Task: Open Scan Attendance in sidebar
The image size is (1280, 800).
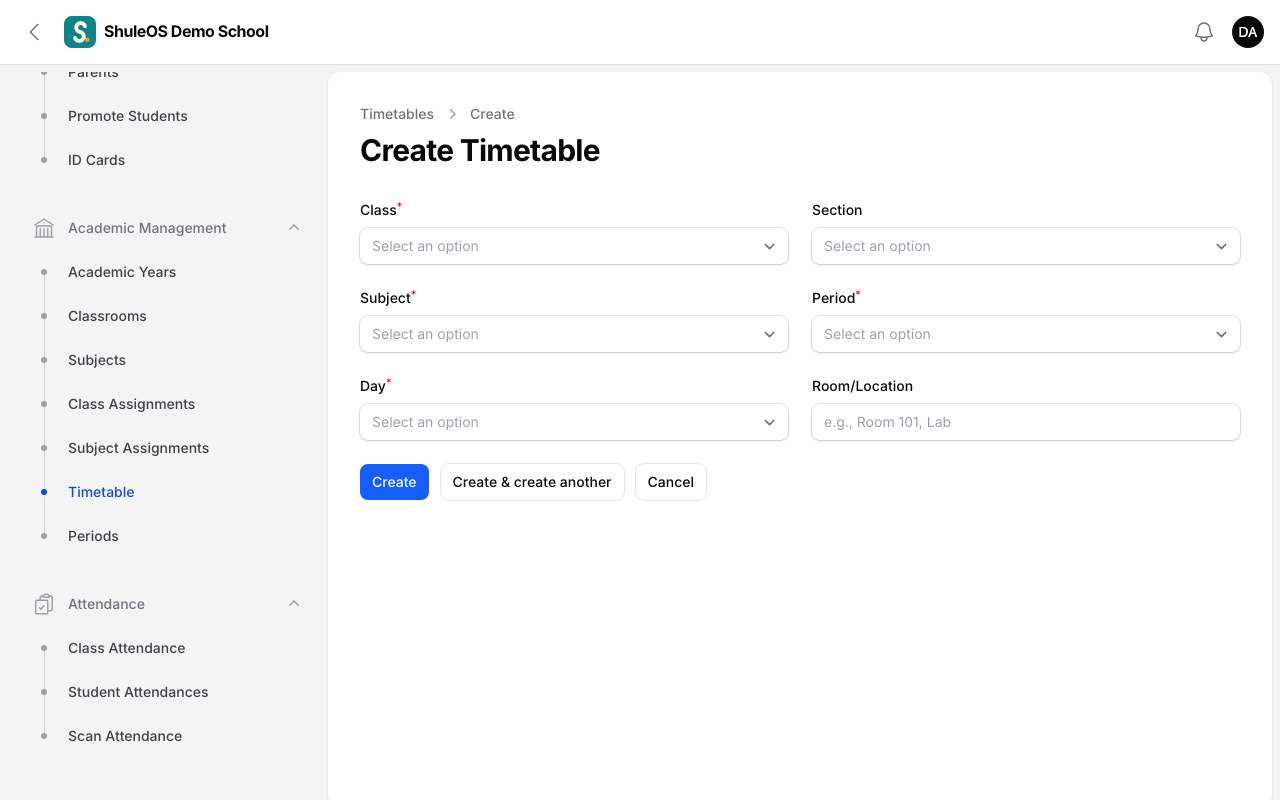Action: point(125,736)
